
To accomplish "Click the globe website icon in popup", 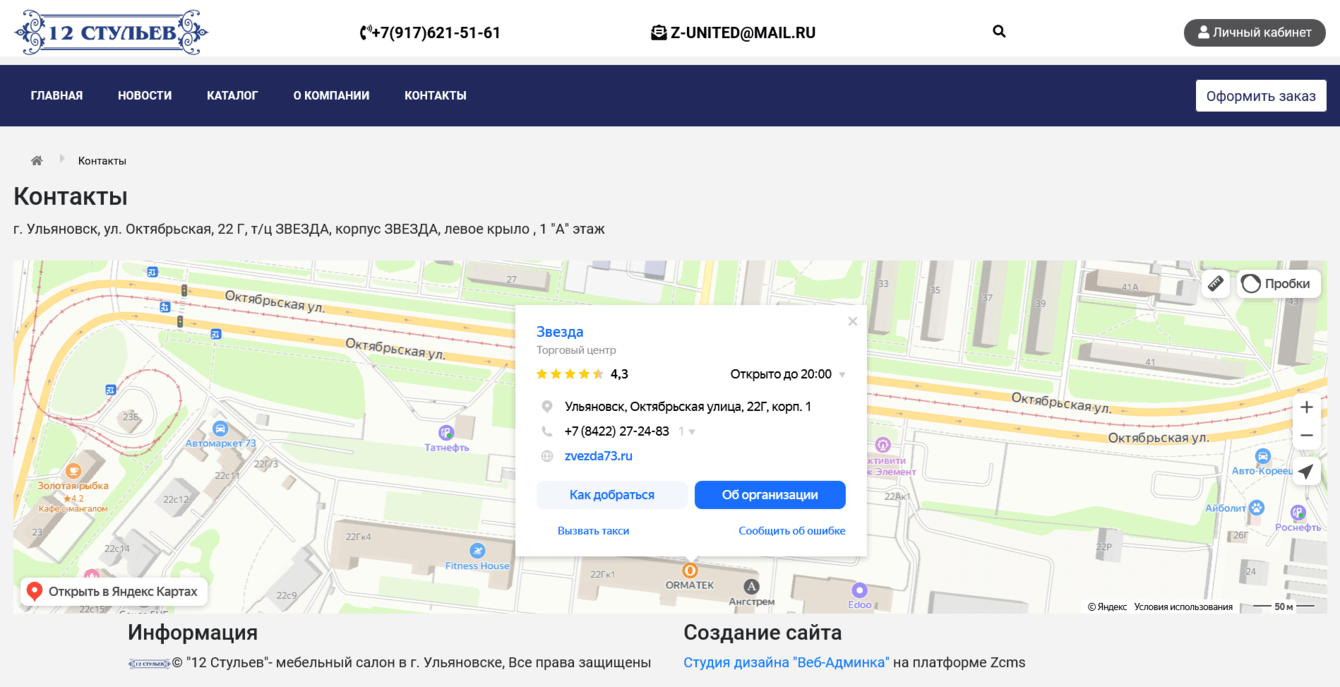I will point(547,457).
